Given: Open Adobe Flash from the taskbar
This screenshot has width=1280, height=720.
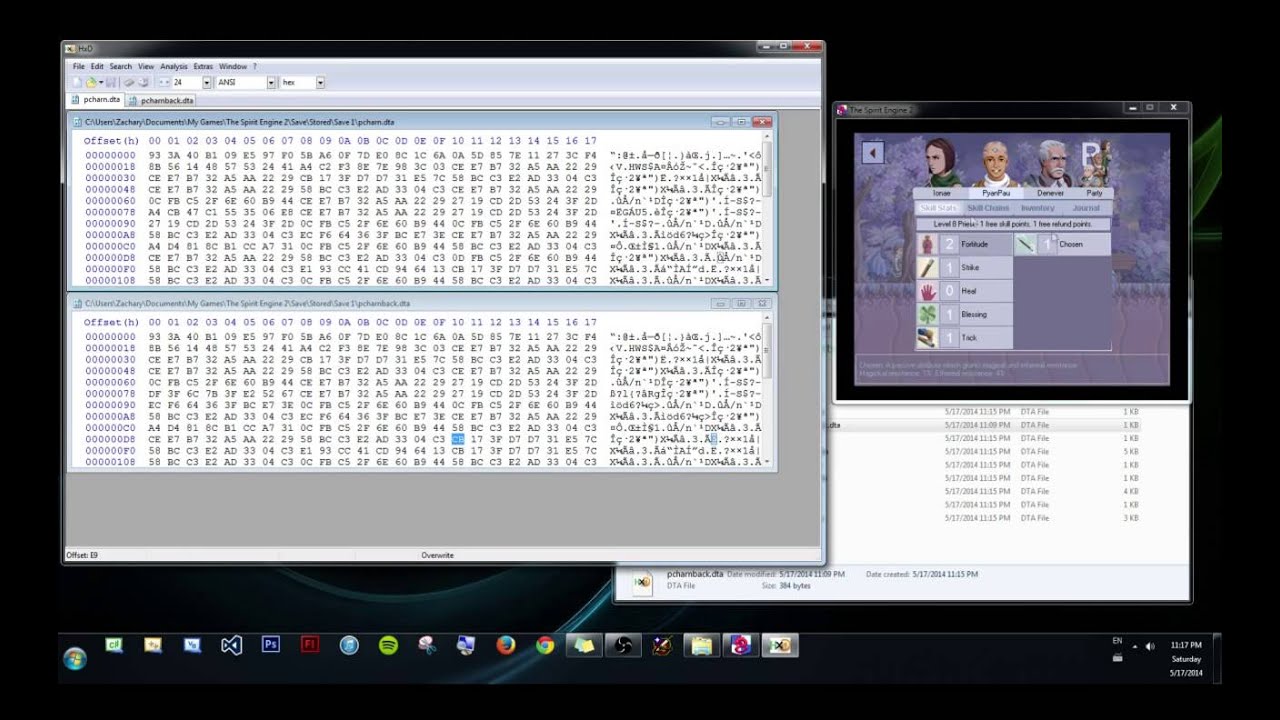Looking at the screenshot, I should click(309, 645).
